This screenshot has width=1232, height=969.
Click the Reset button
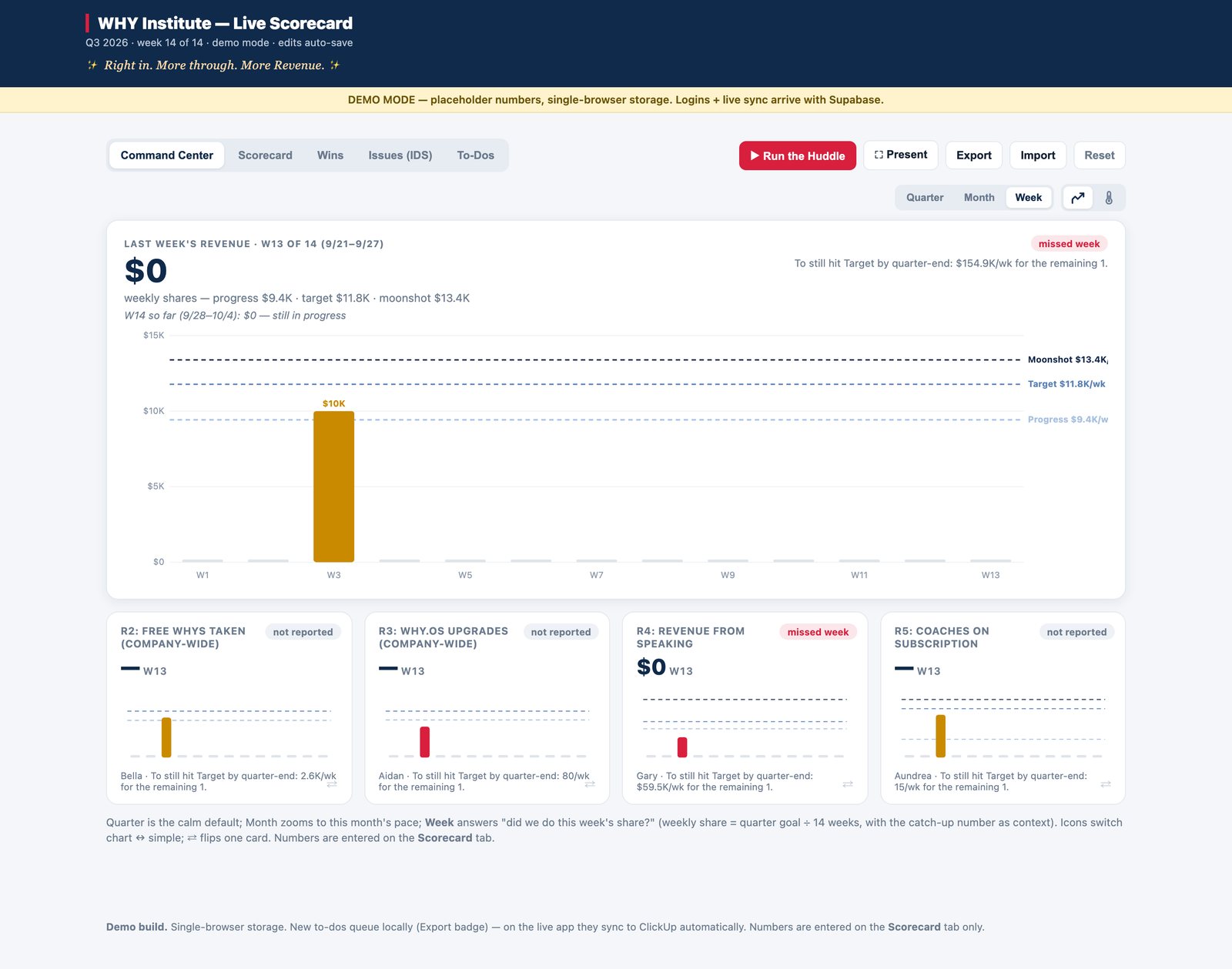1100,155
